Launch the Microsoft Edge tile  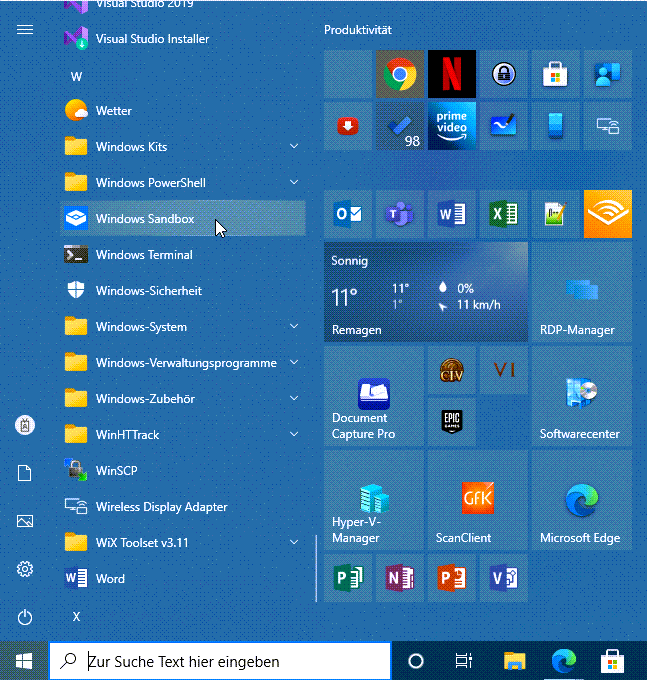point(582,500)
